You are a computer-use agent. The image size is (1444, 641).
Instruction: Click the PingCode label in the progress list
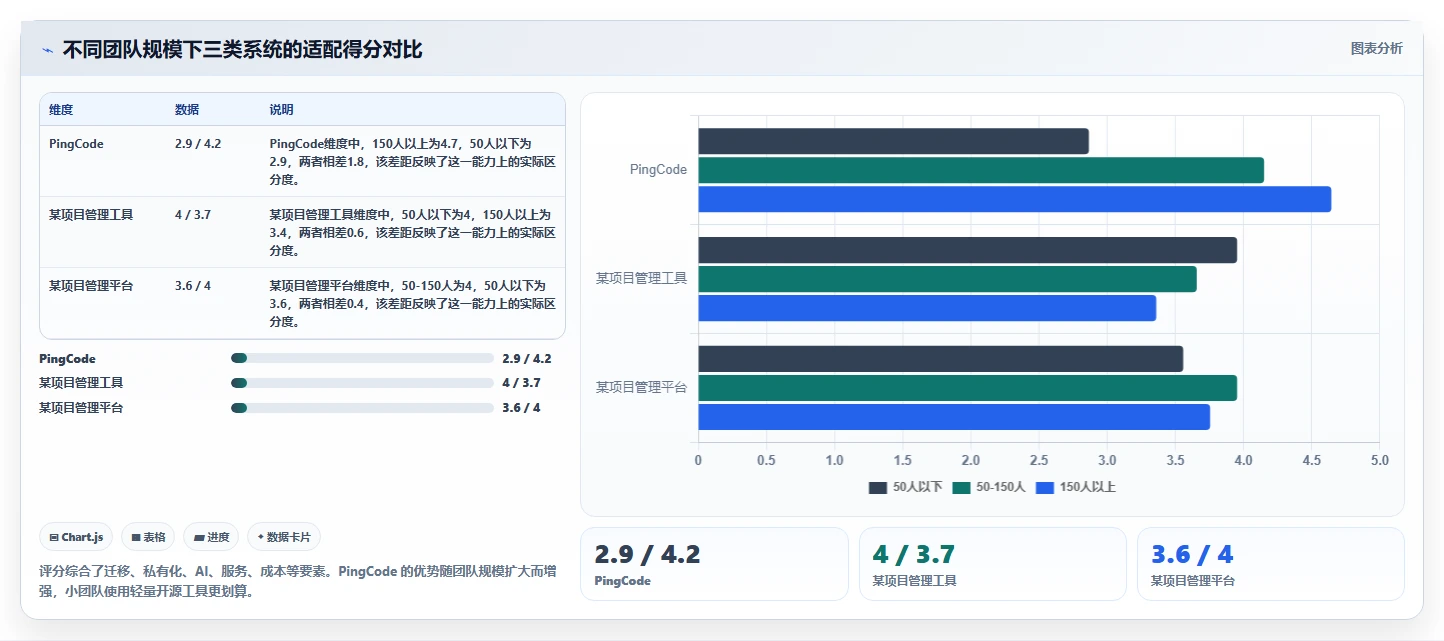[67, 358]
